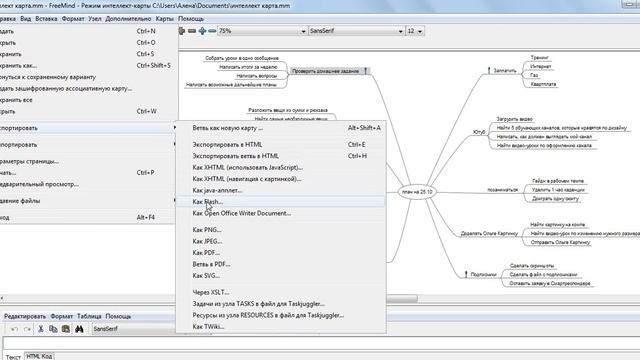The width and height of the screenshot is (640, 360).
Task: Click the scissors cut icon in the note editor
Action: [x=40, y=329]
